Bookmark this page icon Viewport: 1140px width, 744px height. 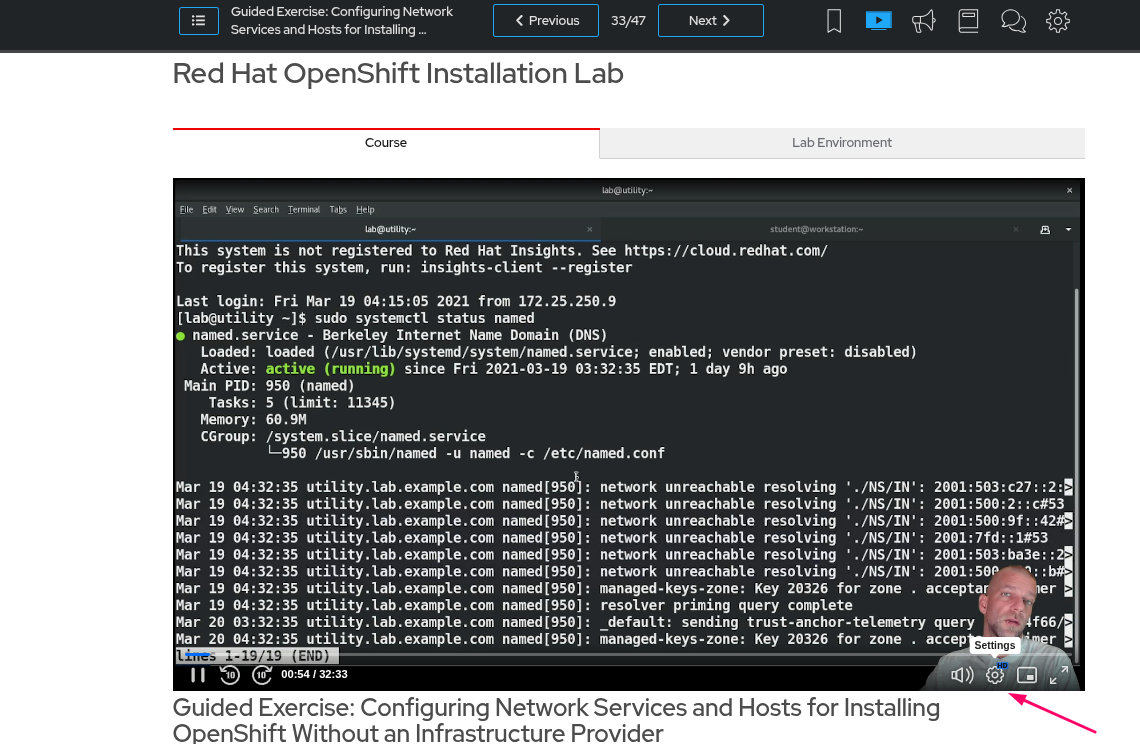click(x=834, y=20)
